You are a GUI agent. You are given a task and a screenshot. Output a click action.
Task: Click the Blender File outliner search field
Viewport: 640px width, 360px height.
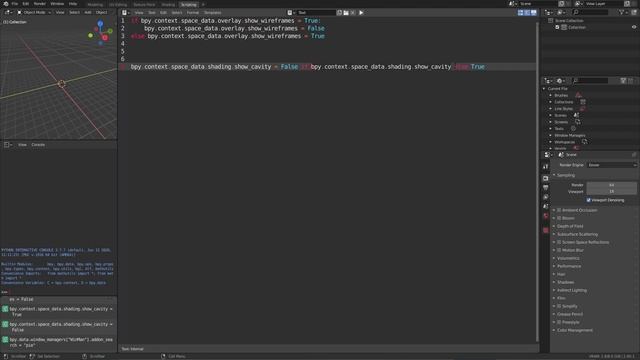pos(591,81)
